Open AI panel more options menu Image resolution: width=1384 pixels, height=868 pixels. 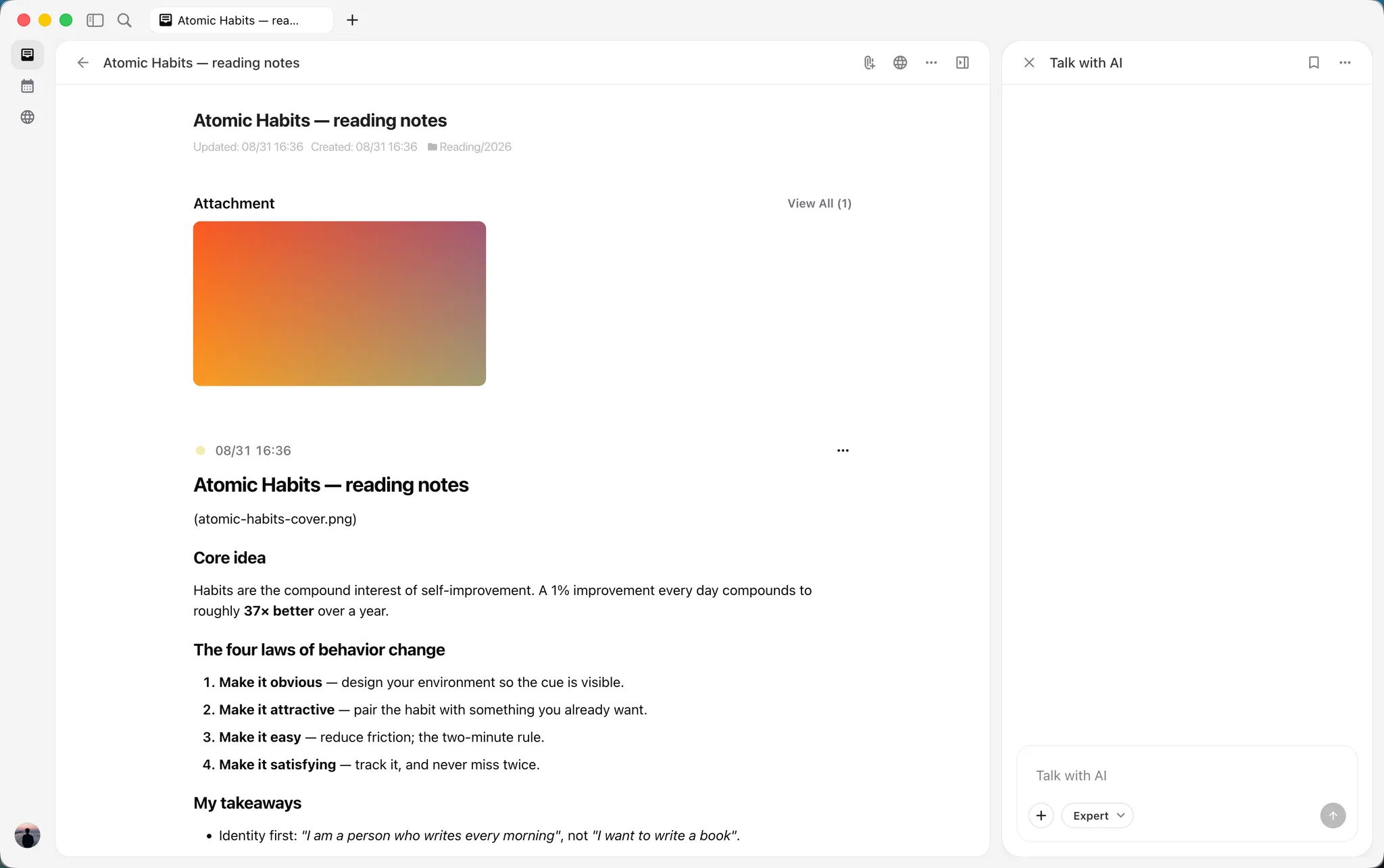tap(1345, 63)
